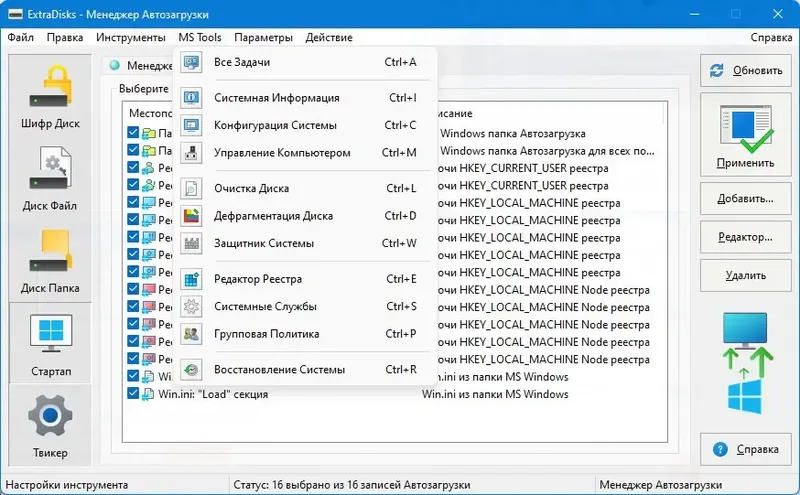Open the Инструменты menu
The image size is (800, 495).
pyautogui.click(x=131, y=37)
